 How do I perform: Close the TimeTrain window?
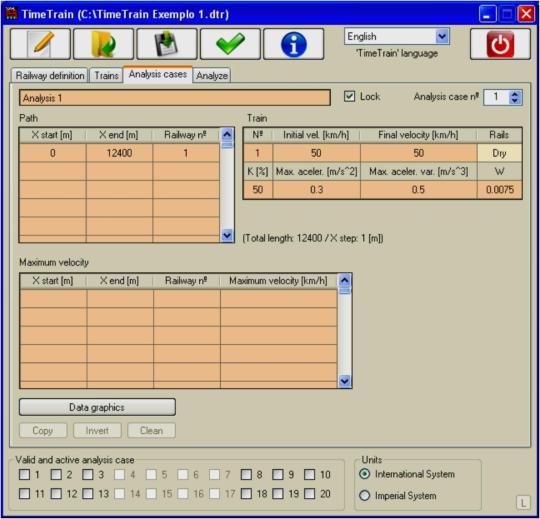pos(527,14)
